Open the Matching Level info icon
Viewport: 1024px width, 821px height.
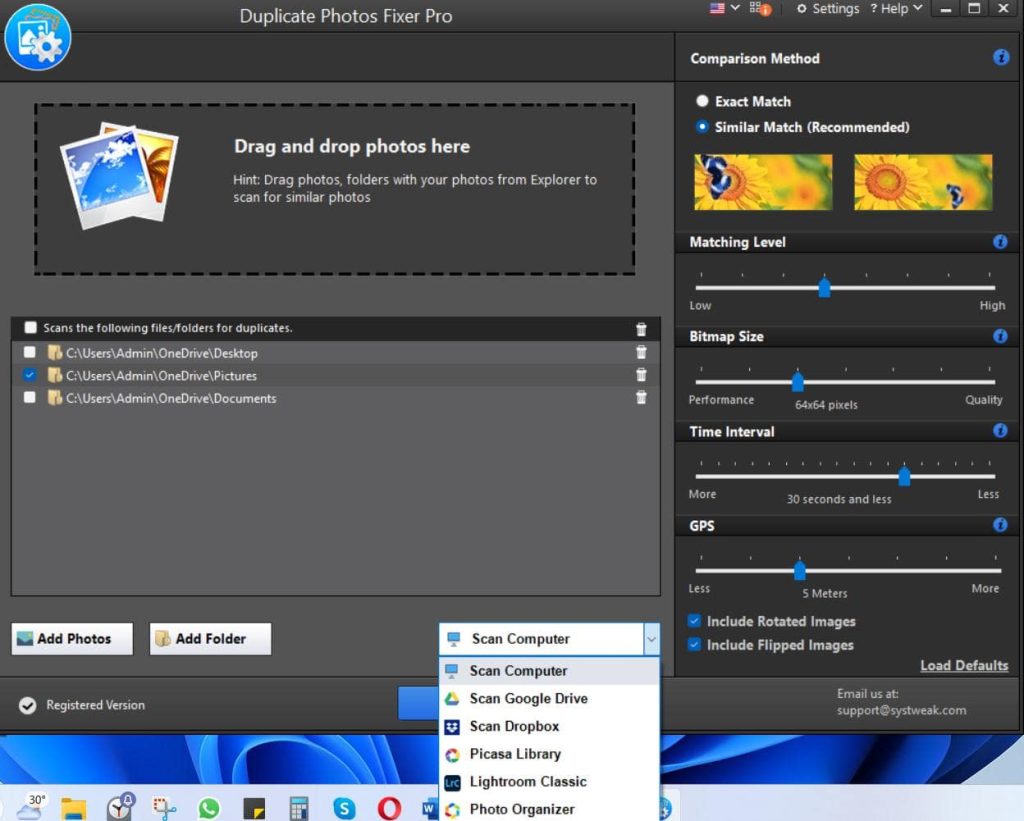click(x=1000, y=242)
